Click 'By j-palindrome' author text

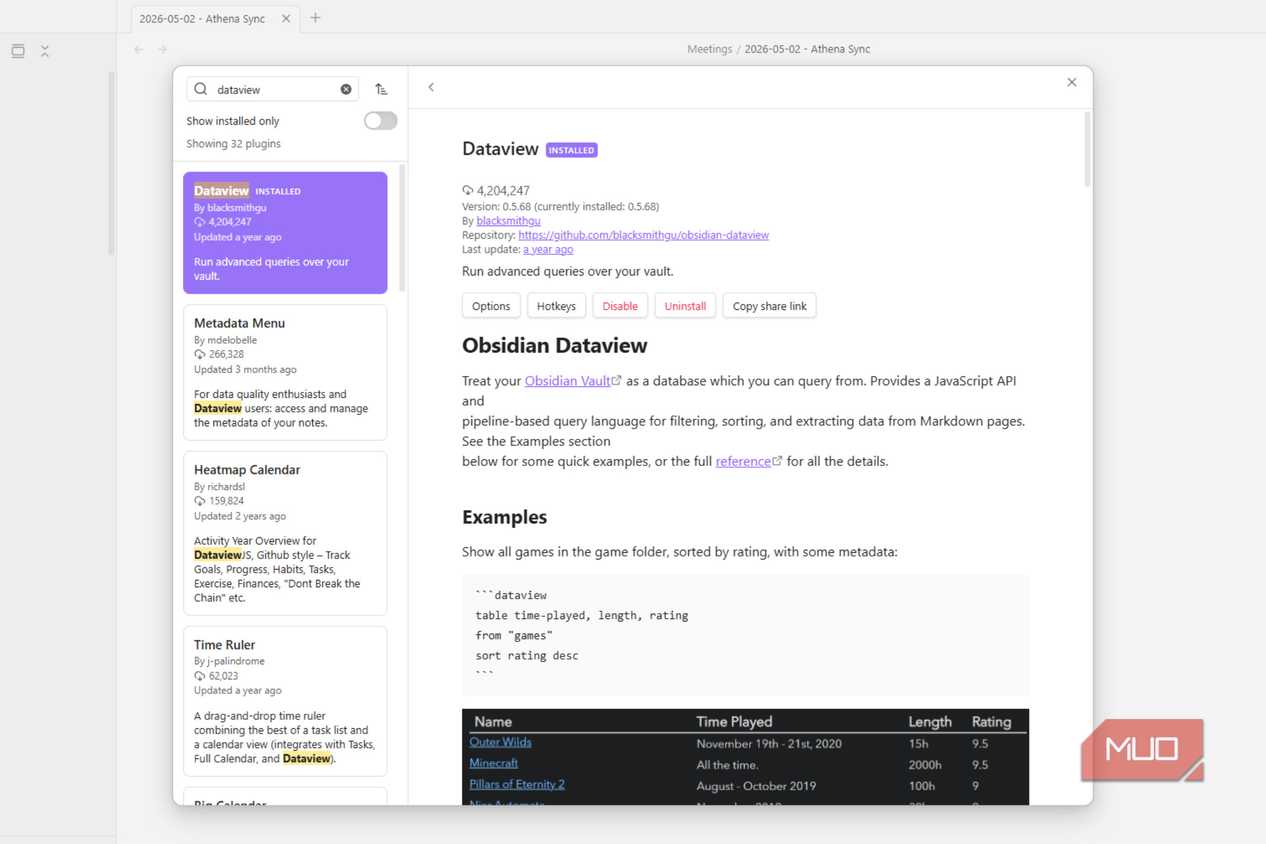point(229,661)
